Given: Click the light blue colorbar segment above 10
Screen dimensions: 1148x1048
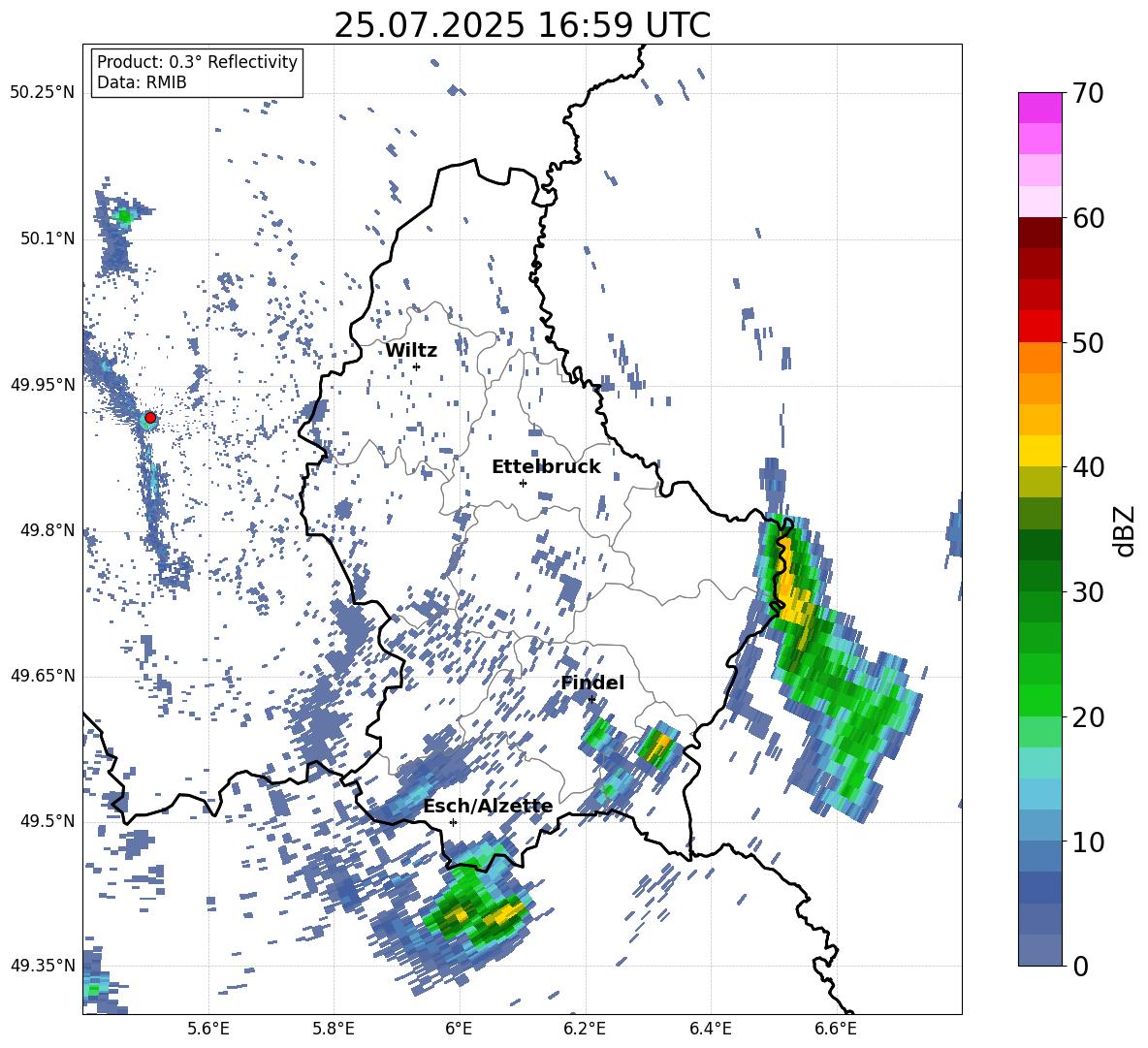Looking at the screenshot, I should 1039,794.
